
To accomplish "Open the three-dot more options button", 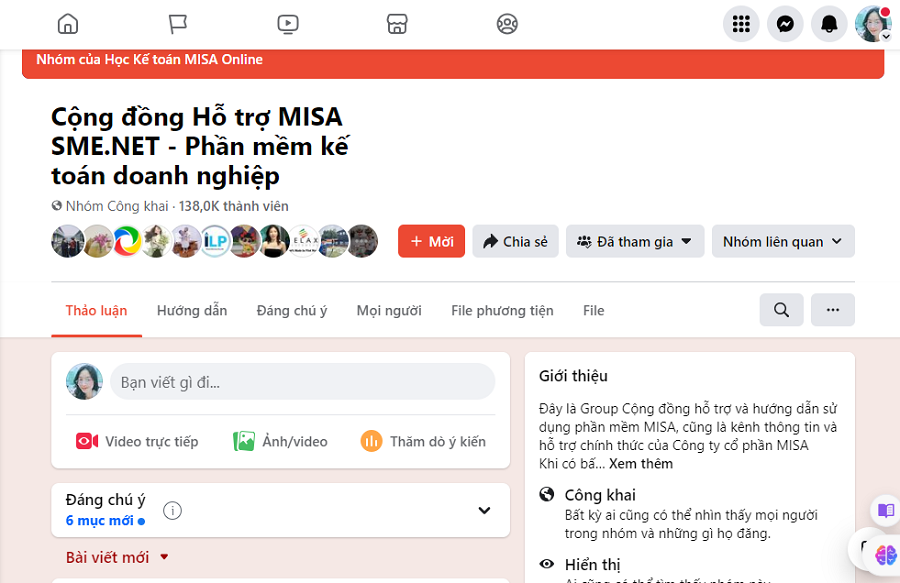I will tap(833, 310).
